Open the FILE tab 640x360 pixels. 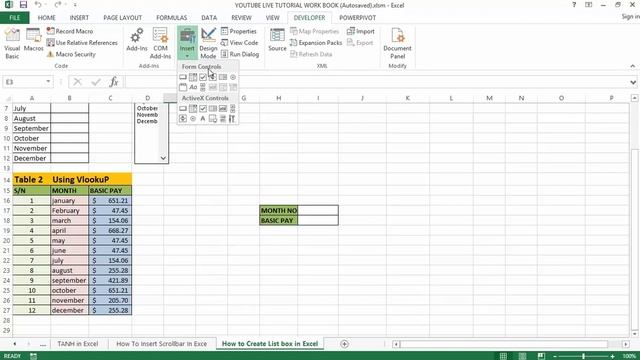(14, 18)
